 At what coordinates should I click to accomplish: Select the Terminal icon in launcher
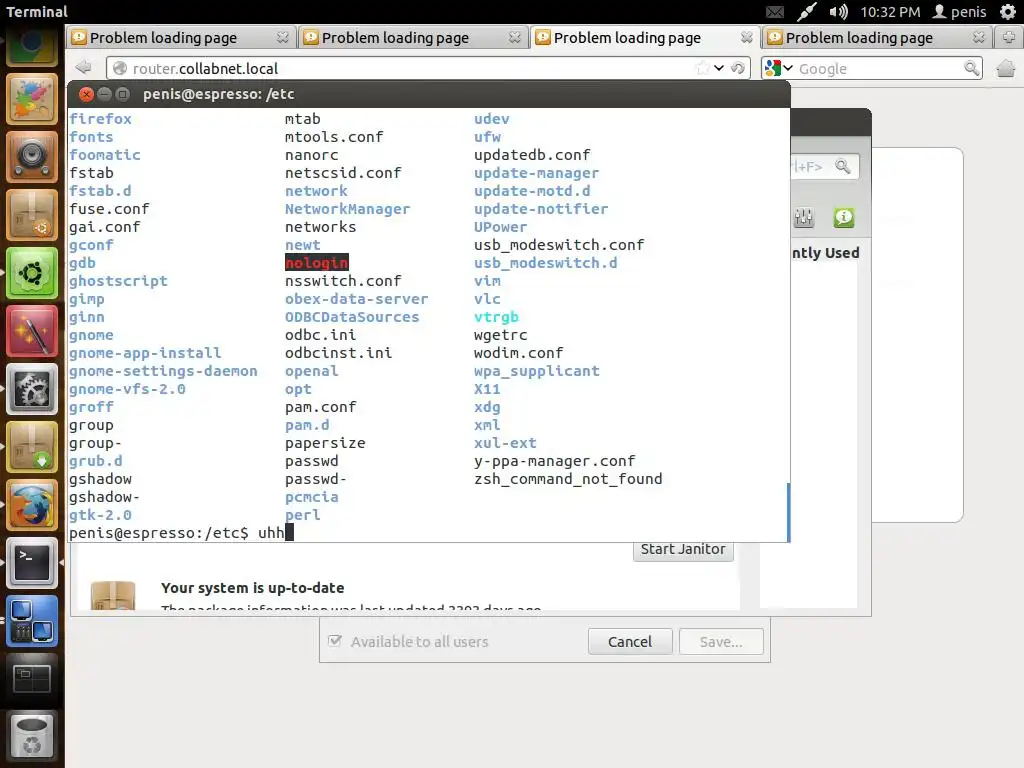point(31,563)
